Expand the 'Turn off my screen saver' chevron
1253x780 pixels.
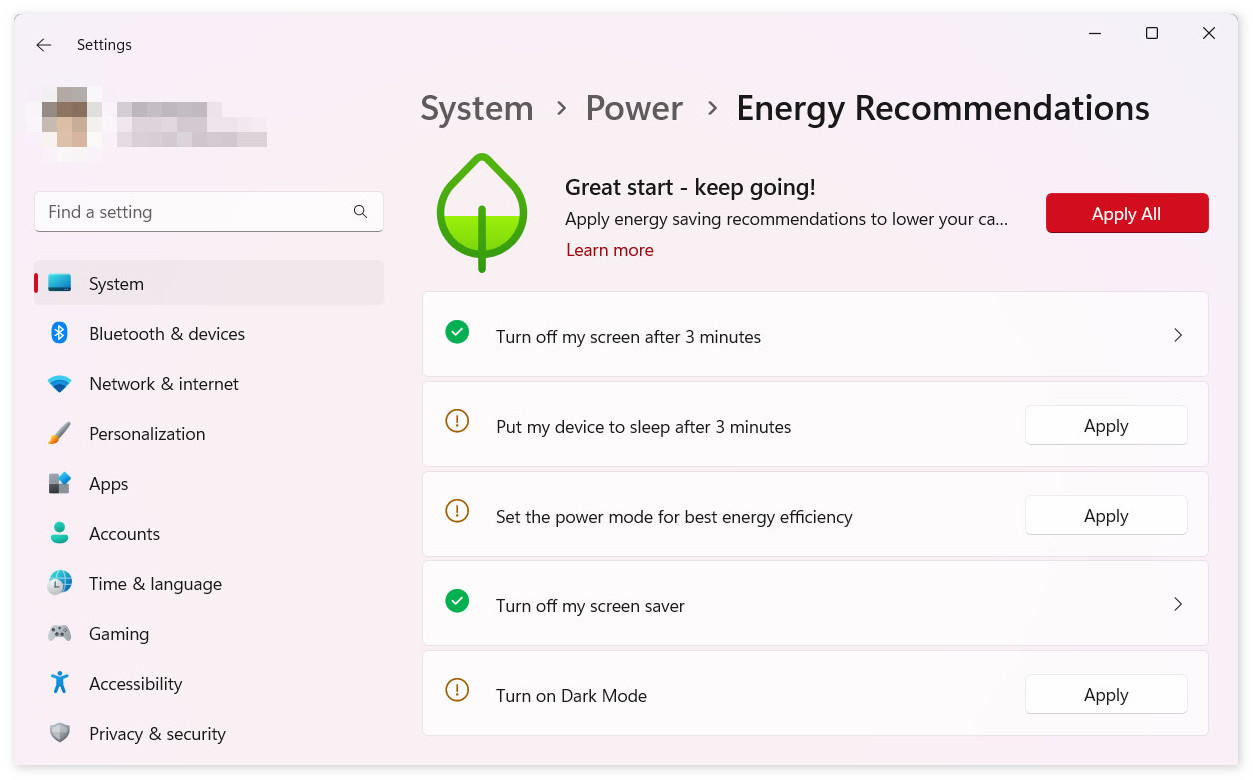pos(1177,605)
